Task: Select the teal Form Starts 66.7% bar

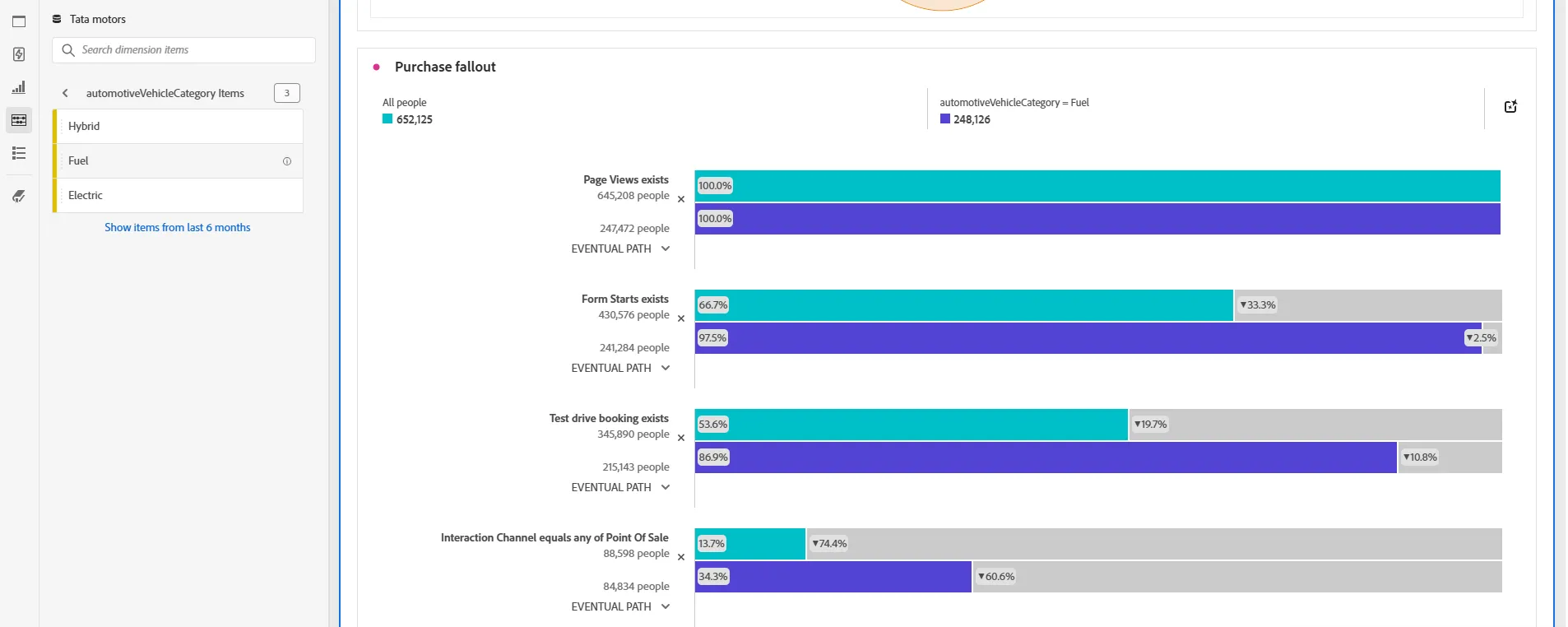Action: coord(964,305)
